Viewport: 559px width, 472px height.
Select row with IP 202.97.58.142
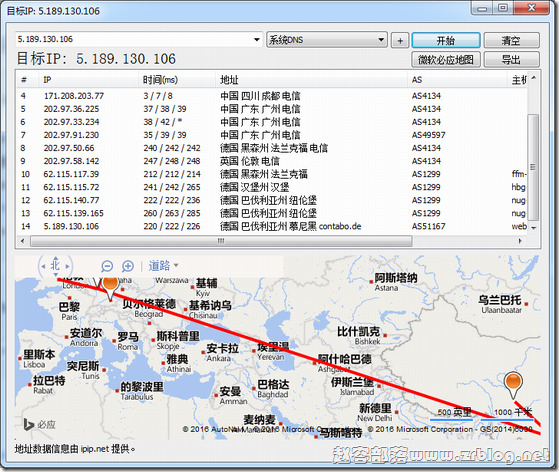click(272, 161)
